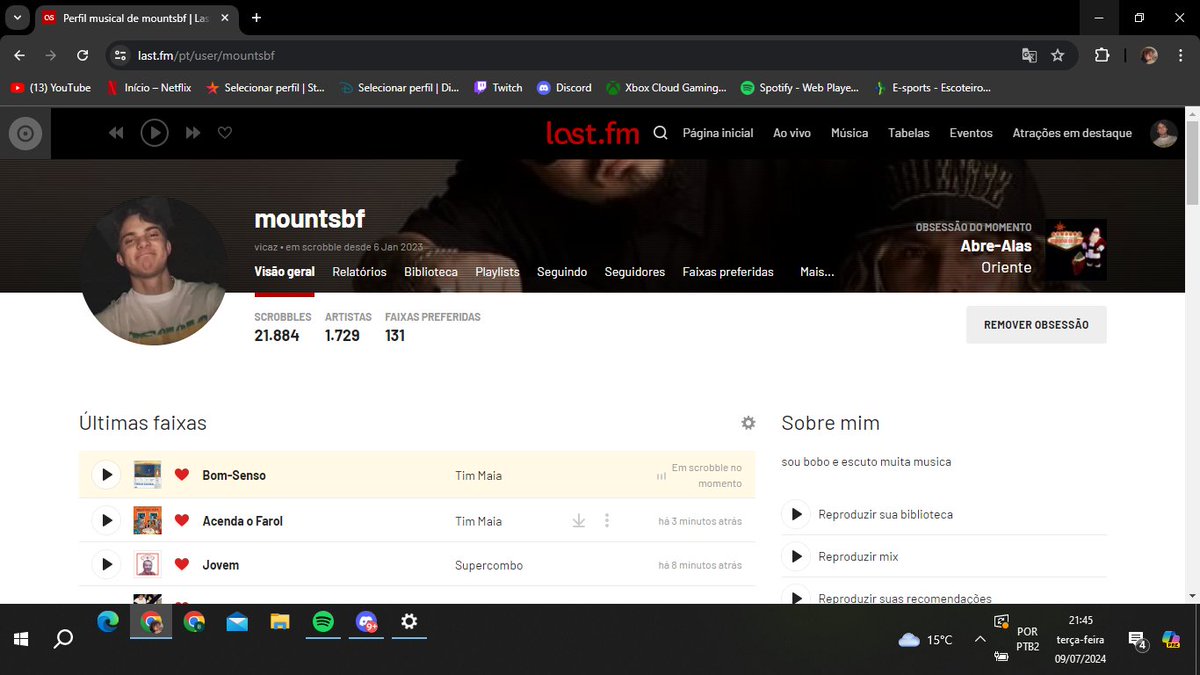
Task: Go to Página inicial
Action: click(718, 133)
